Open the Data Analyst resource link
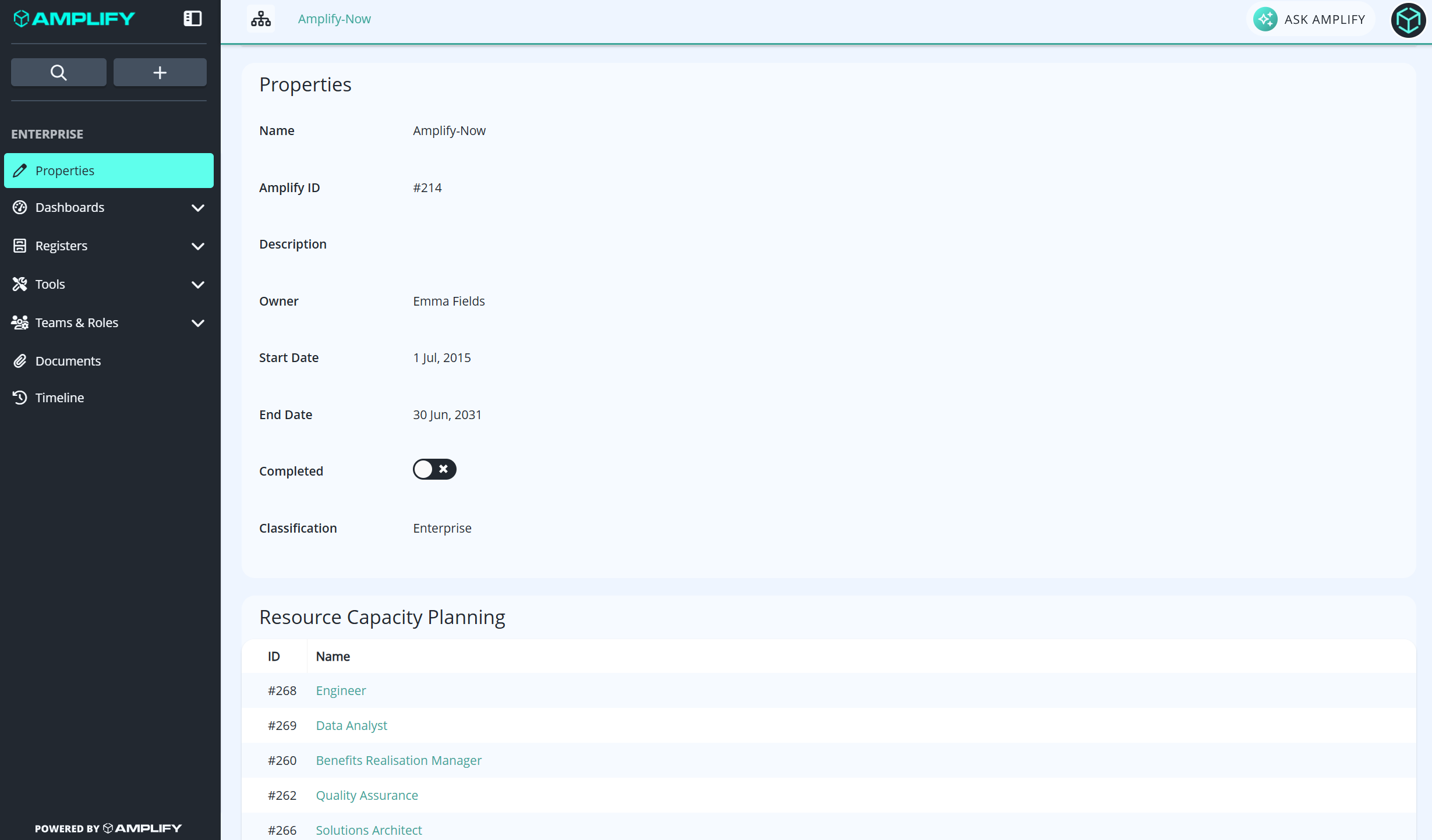 pyautogui.click(x=351, y=725)
